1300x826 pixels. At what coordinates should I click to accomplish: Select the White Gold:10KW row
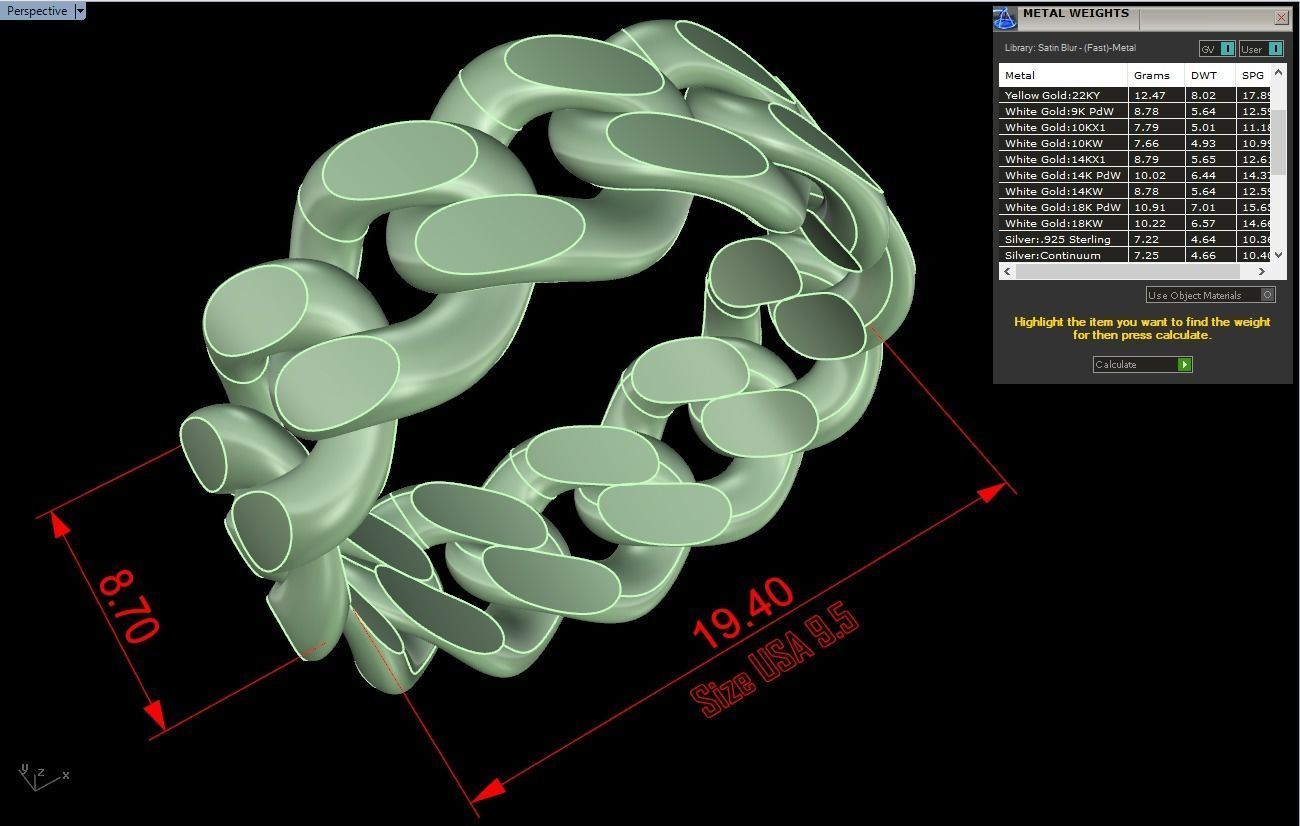1135,143
